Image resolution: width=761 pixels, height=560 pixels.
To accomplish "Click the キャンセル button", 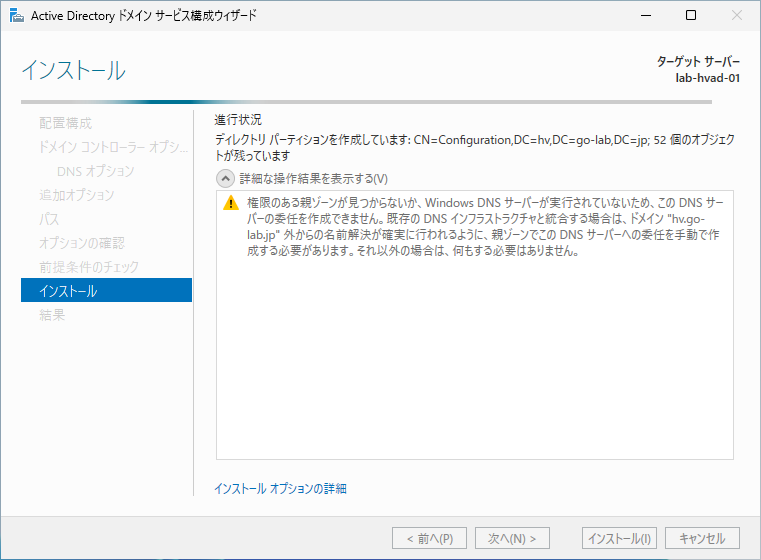I will [x=702, y=538].
